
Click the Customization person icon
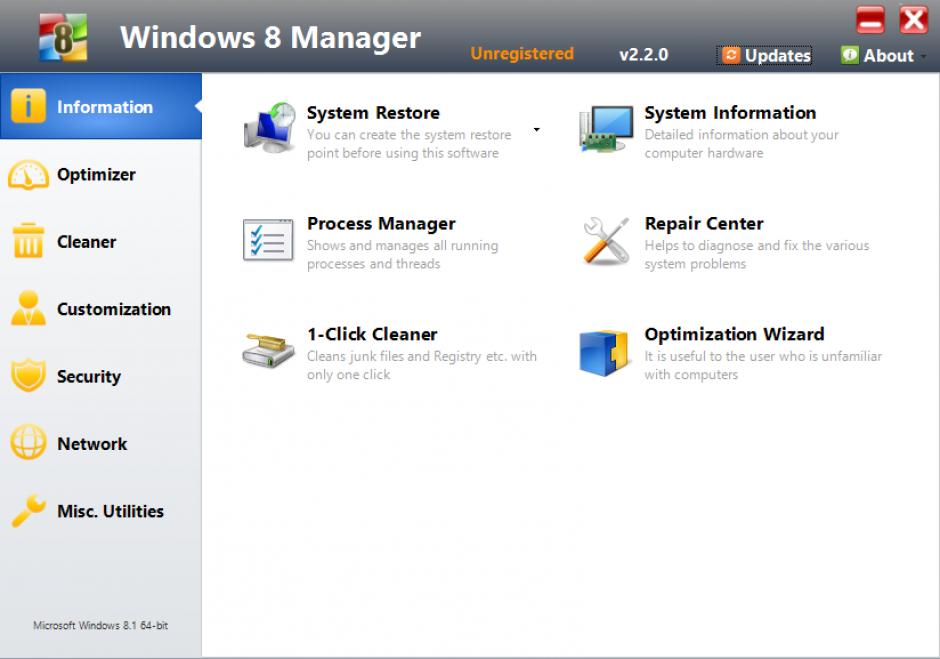tap(28, 308)
